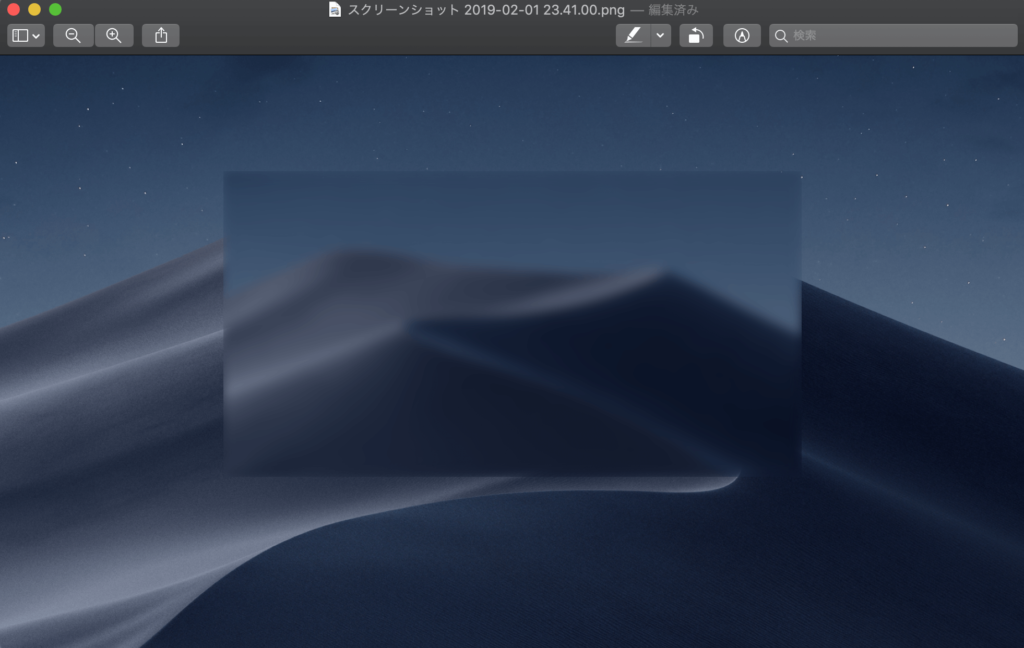
Task: Zoom in with the plus magnifier
Action: click(114, 36)
